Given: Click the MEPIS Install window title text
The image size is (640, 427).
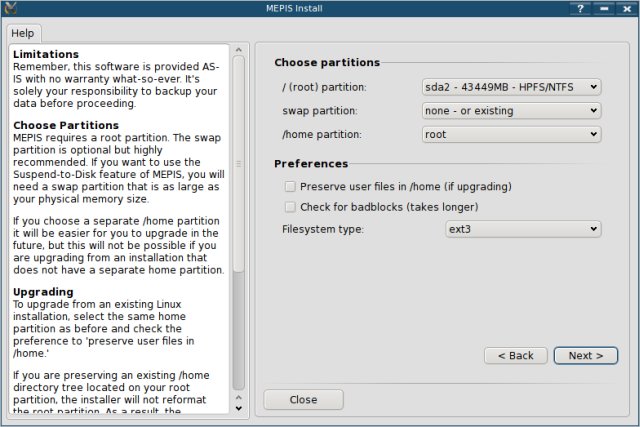Looking at the screenshot, I should 294,8.
